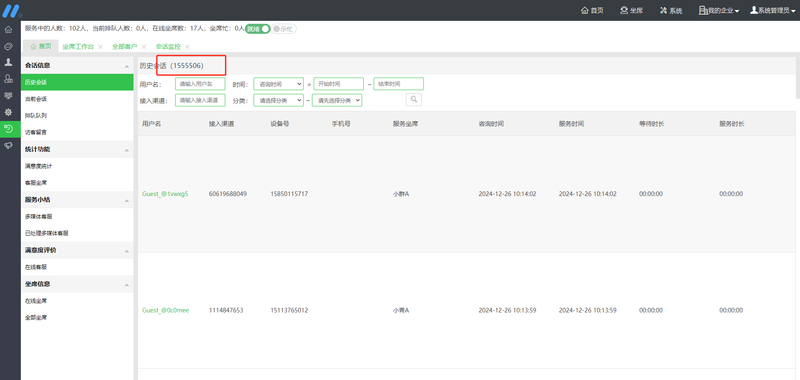Click the blue app logo top left
This screenshot has width=800, height=380.
click(10, 10)
